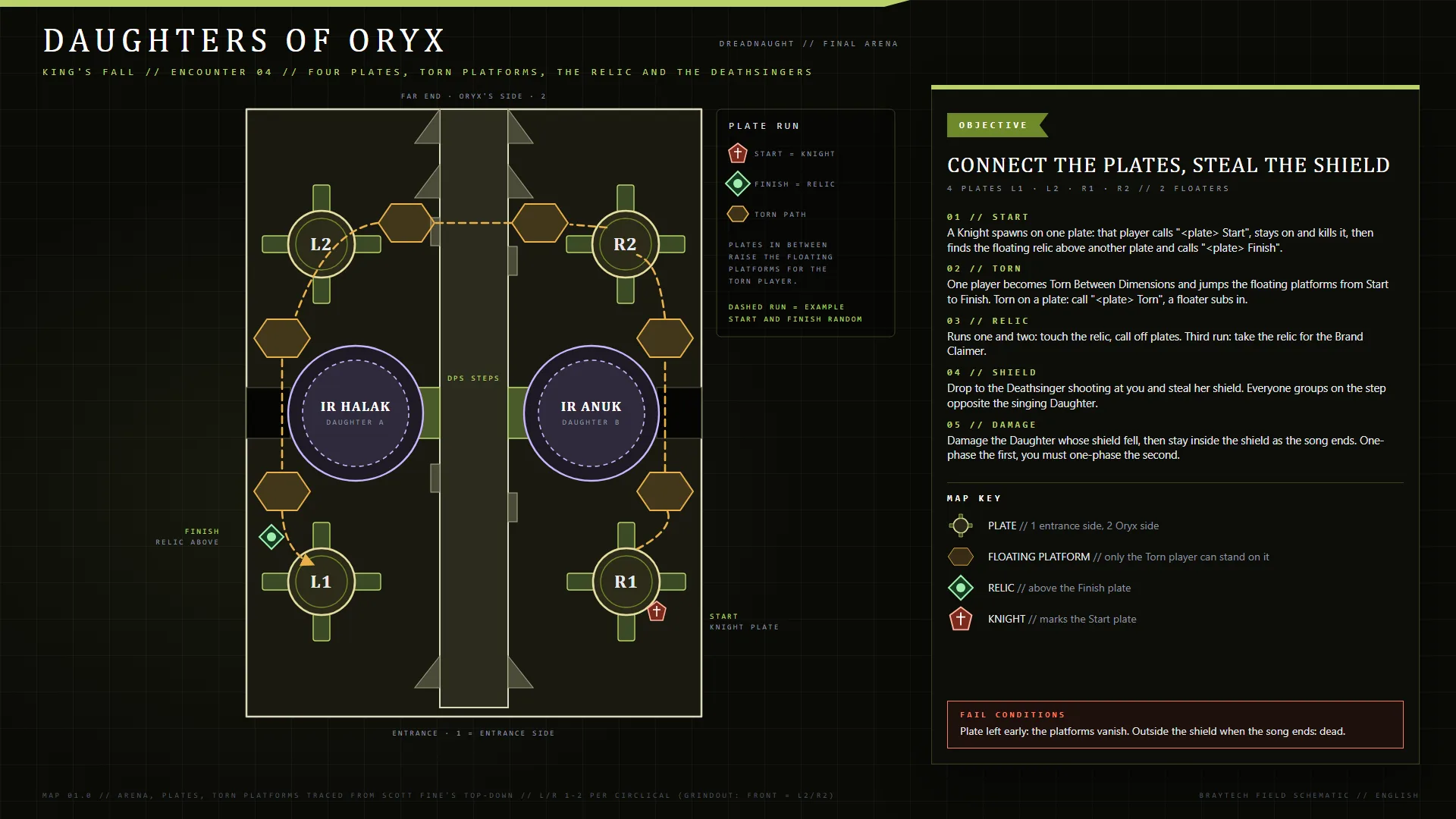Click the Daughters of Oryx title
The image size is (1456, 819).
click(x=244, y=40)
